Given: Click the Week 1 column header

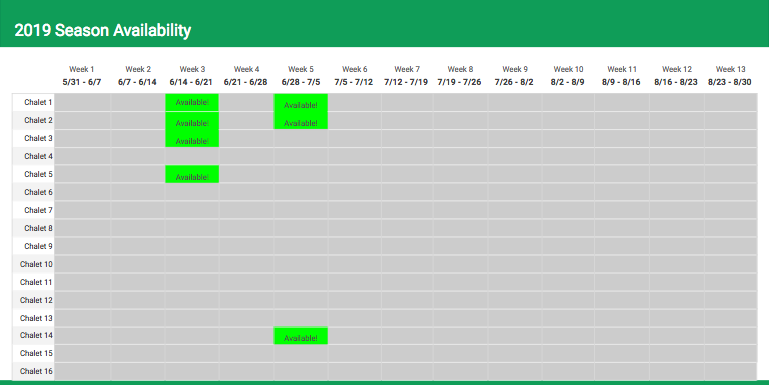Looking at the screenshot, I should pos(81,76).
